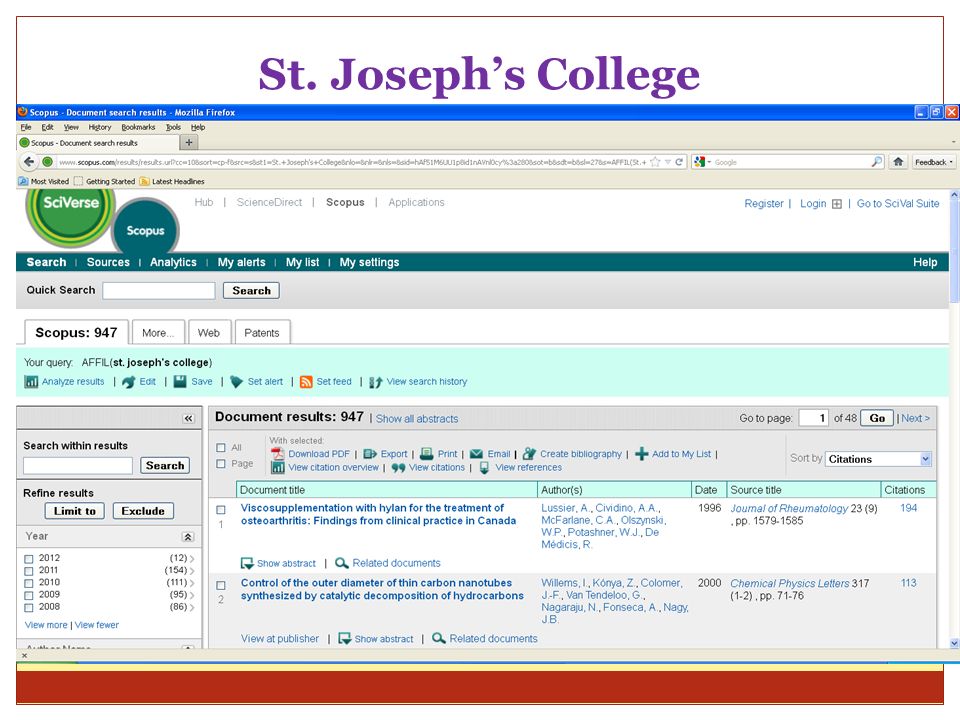Click the Quick Search button
This screenshot has height=720, width=960.
(251, 291)
